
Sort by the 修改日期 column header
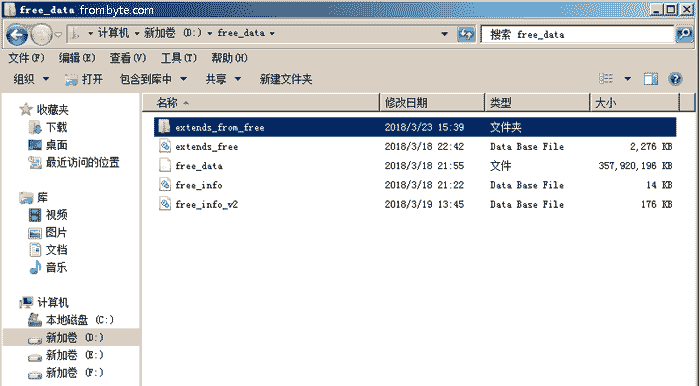432,103
